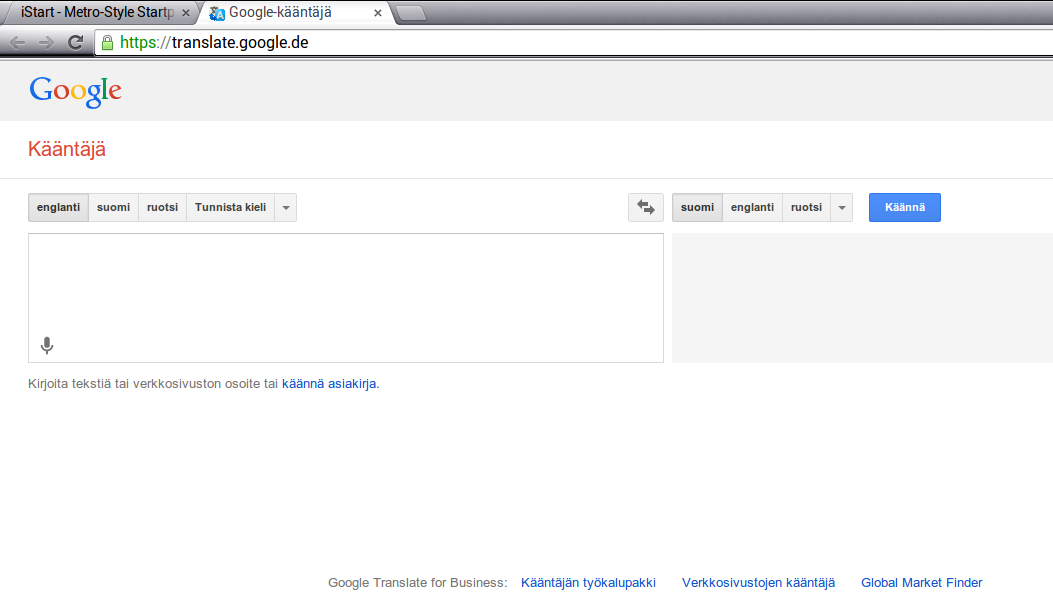Swap languages with the arrows icon
1053x602 pixels.
645,208
